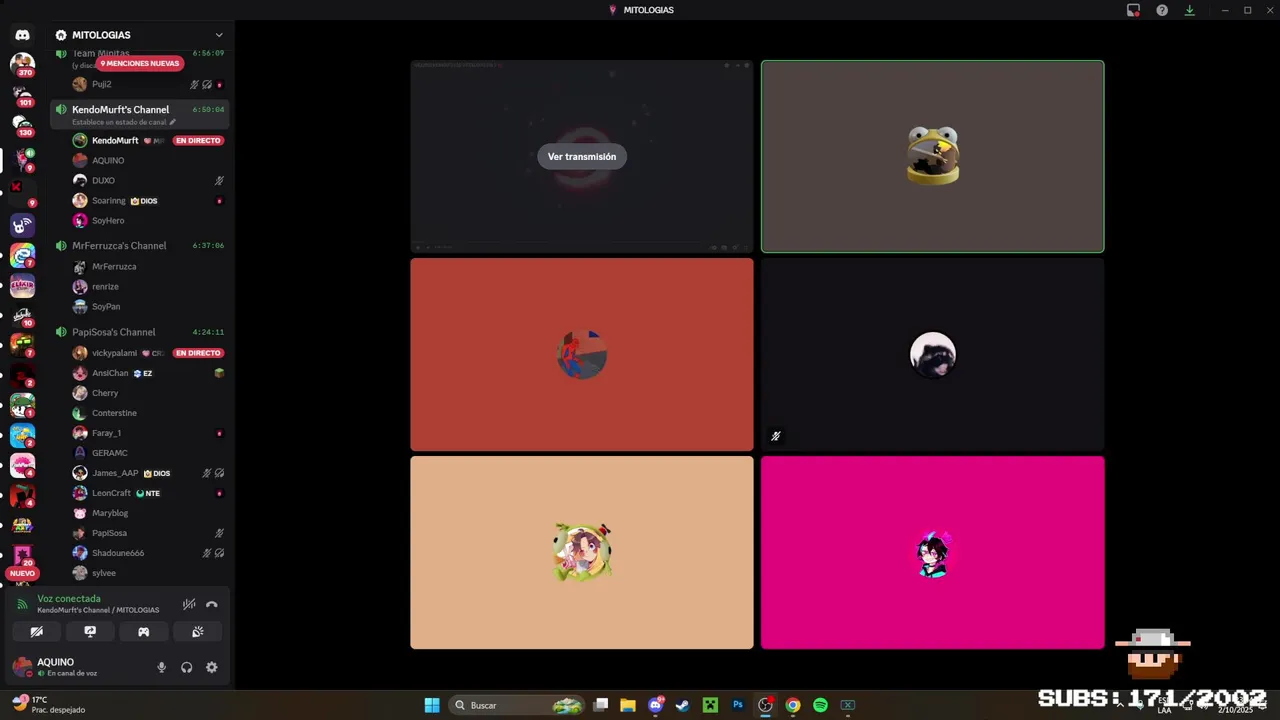Open the Windows Start menu

432,705
